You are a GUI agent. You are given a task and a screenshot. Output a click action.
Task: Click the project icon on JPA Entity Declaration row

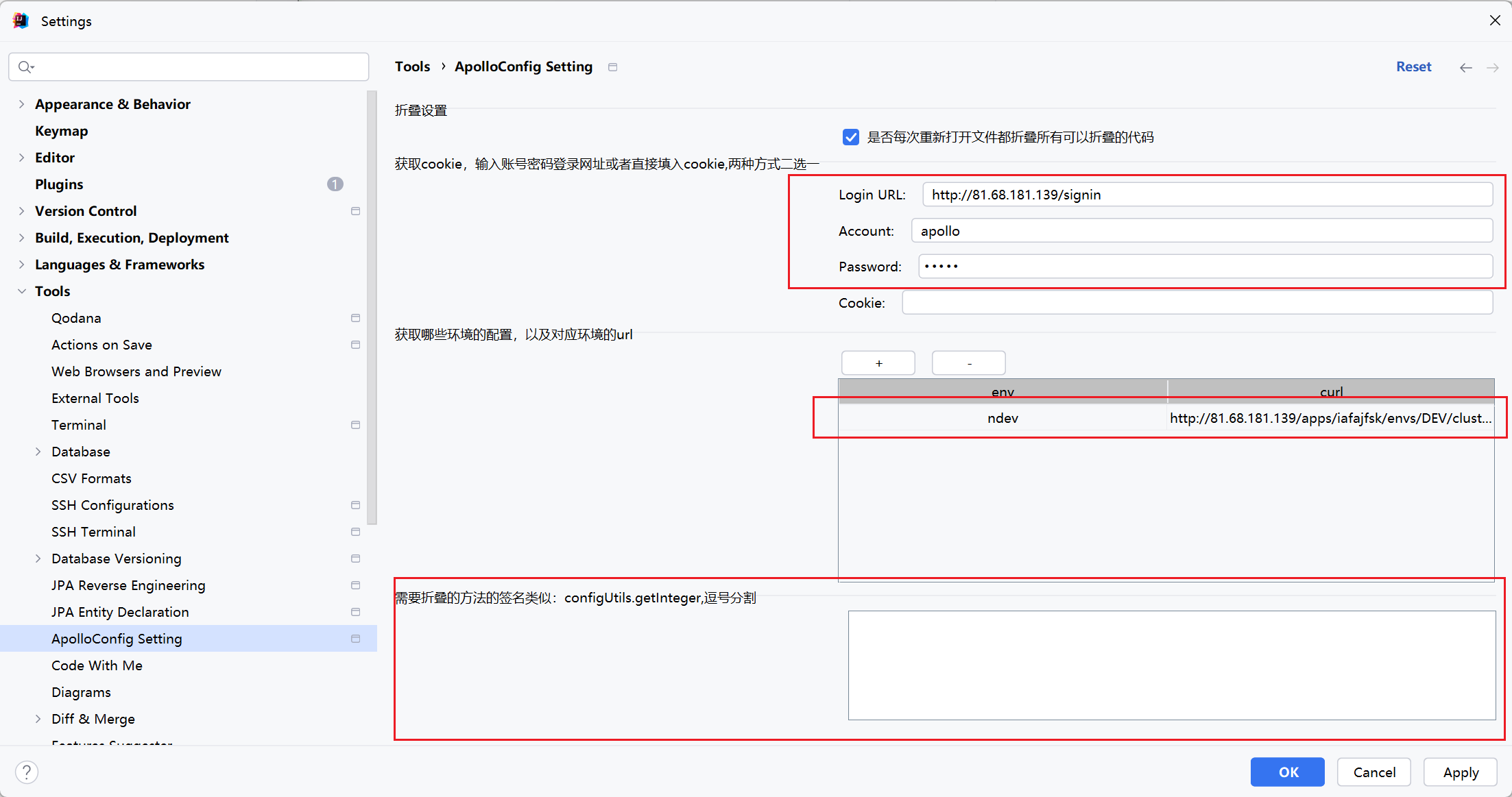pyautogui.click(x=355, y=612)
